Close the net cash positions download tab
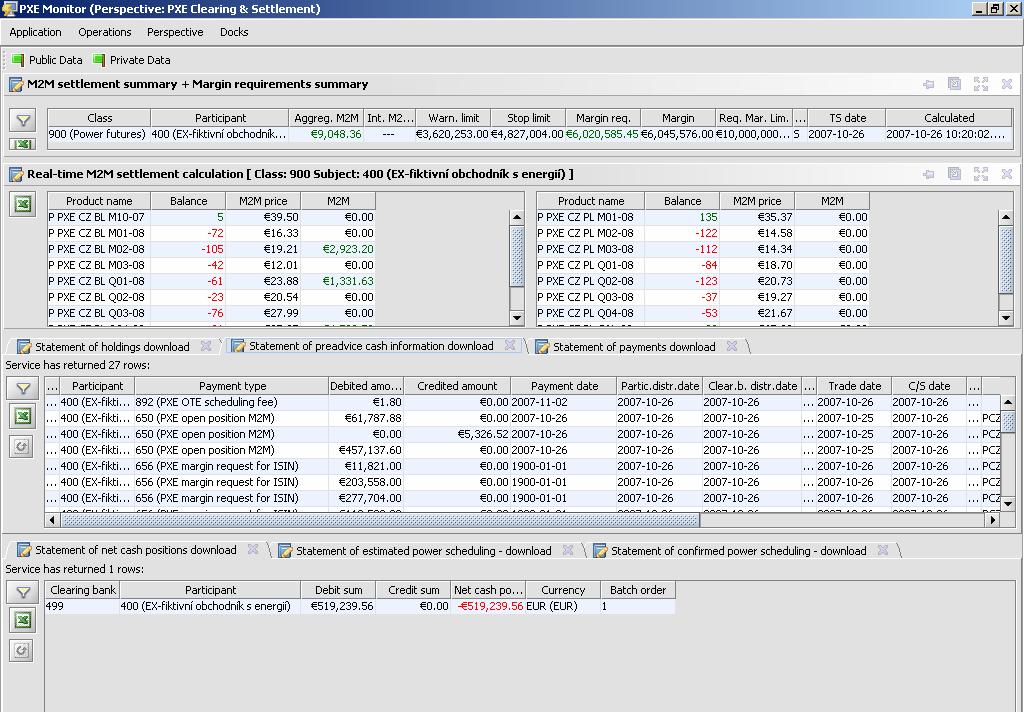This screenshot has width=1024, height=712. [x=253, y=549]
